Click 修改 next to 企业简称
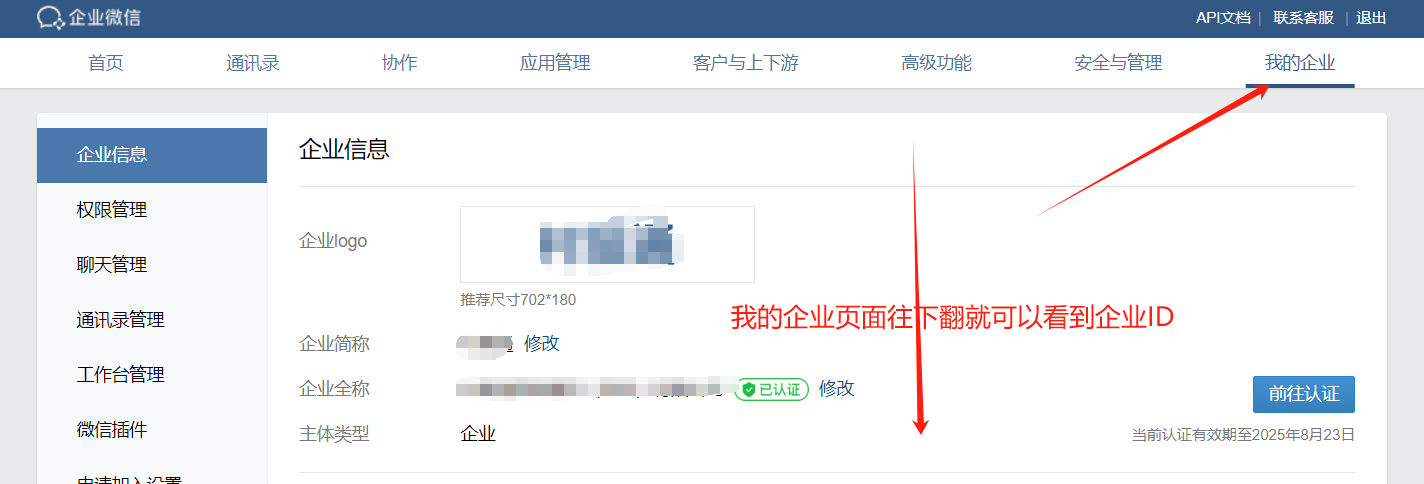Viewport: 1424px width, 484px height. [x=542, y=343]
